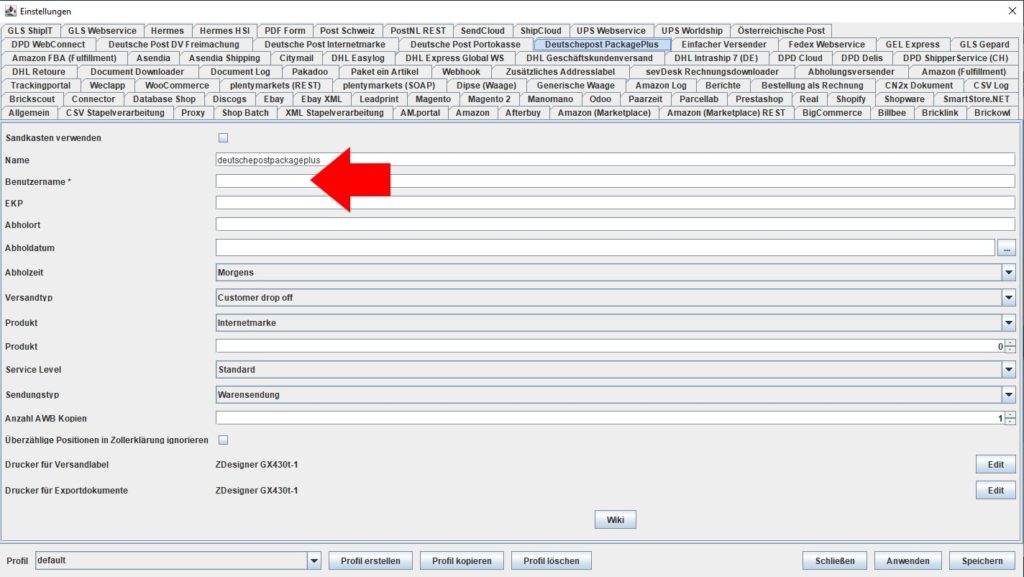This screenshot has height=577, width=1024.
Task: Open the sevDesk Rechnungsdownloader tab
Action: (712, 72)
